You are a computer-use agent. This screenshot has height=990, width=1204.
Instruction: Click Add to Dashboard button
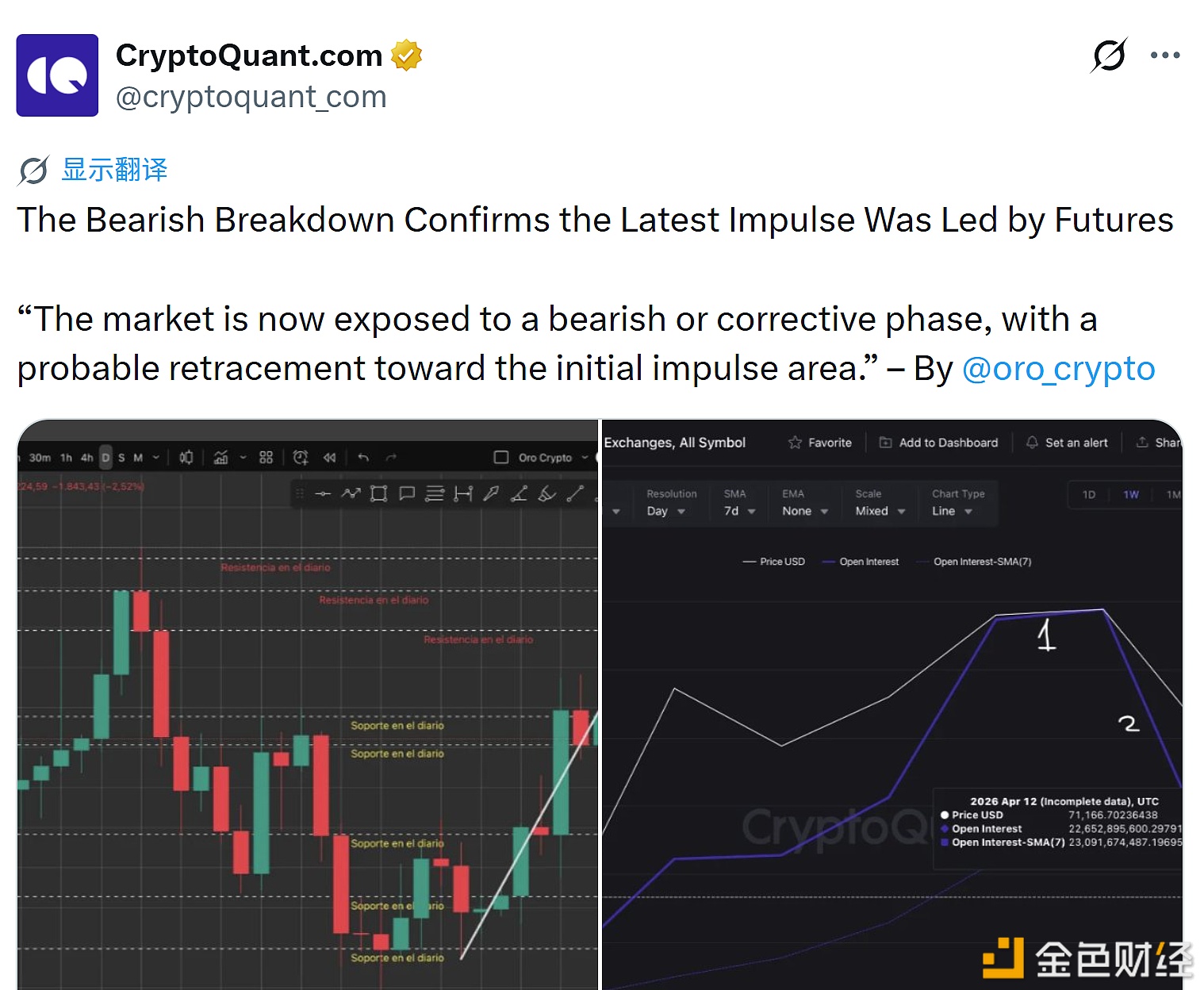click(x=939, y=443)
